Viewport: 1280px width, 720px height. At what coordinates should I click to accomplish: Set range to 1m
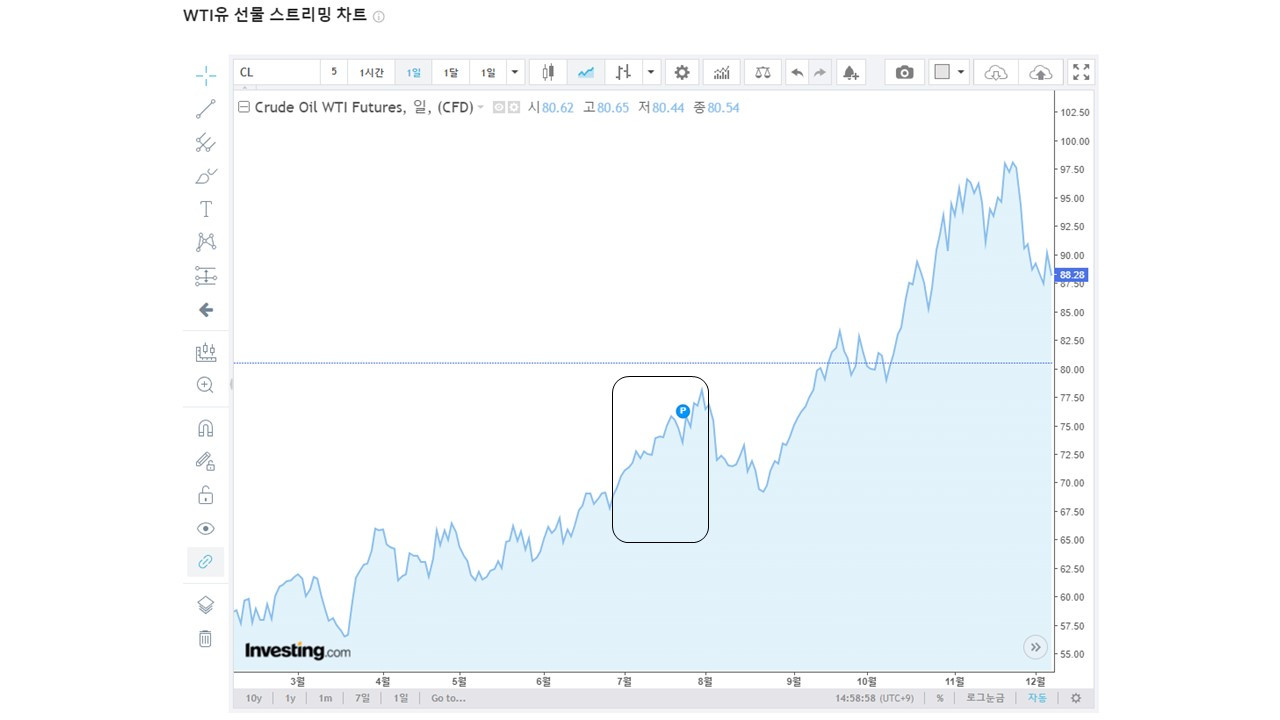[325, 698]
